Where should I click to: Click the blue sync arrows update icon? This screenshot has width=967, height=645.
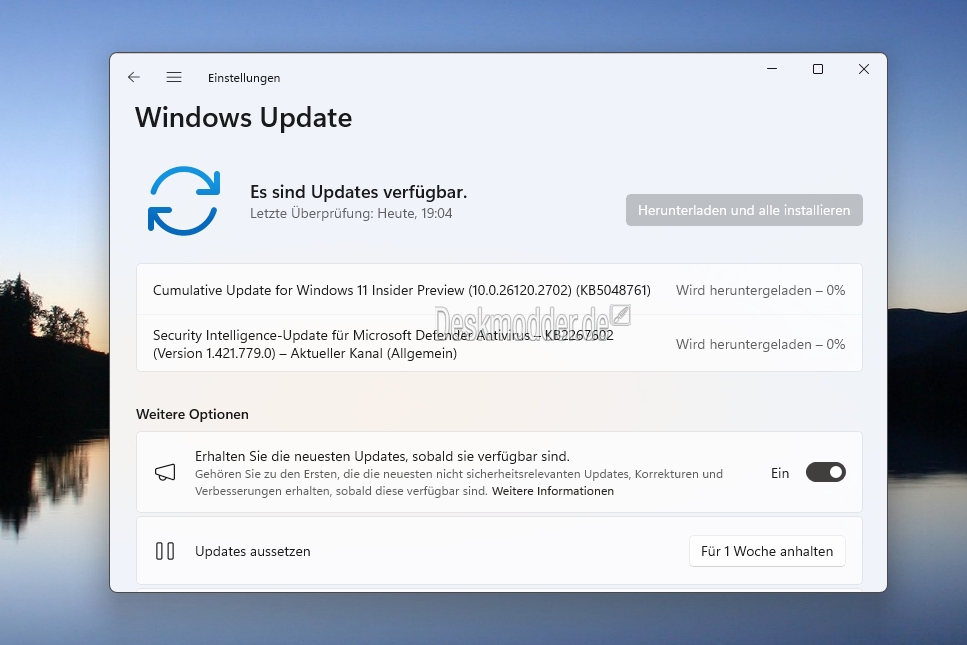[x=184, y=201]
